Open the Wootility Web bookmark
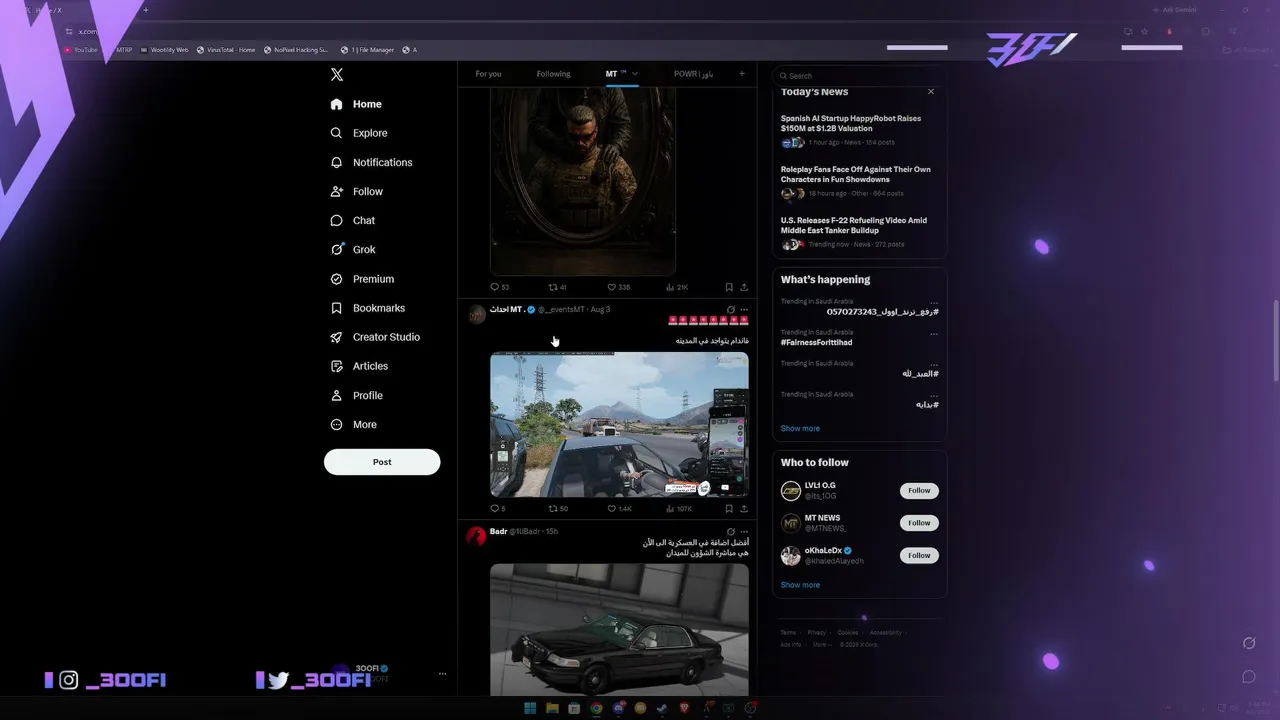The height and width of the screenshot is (720, 1280). click(x=164, y=50)
